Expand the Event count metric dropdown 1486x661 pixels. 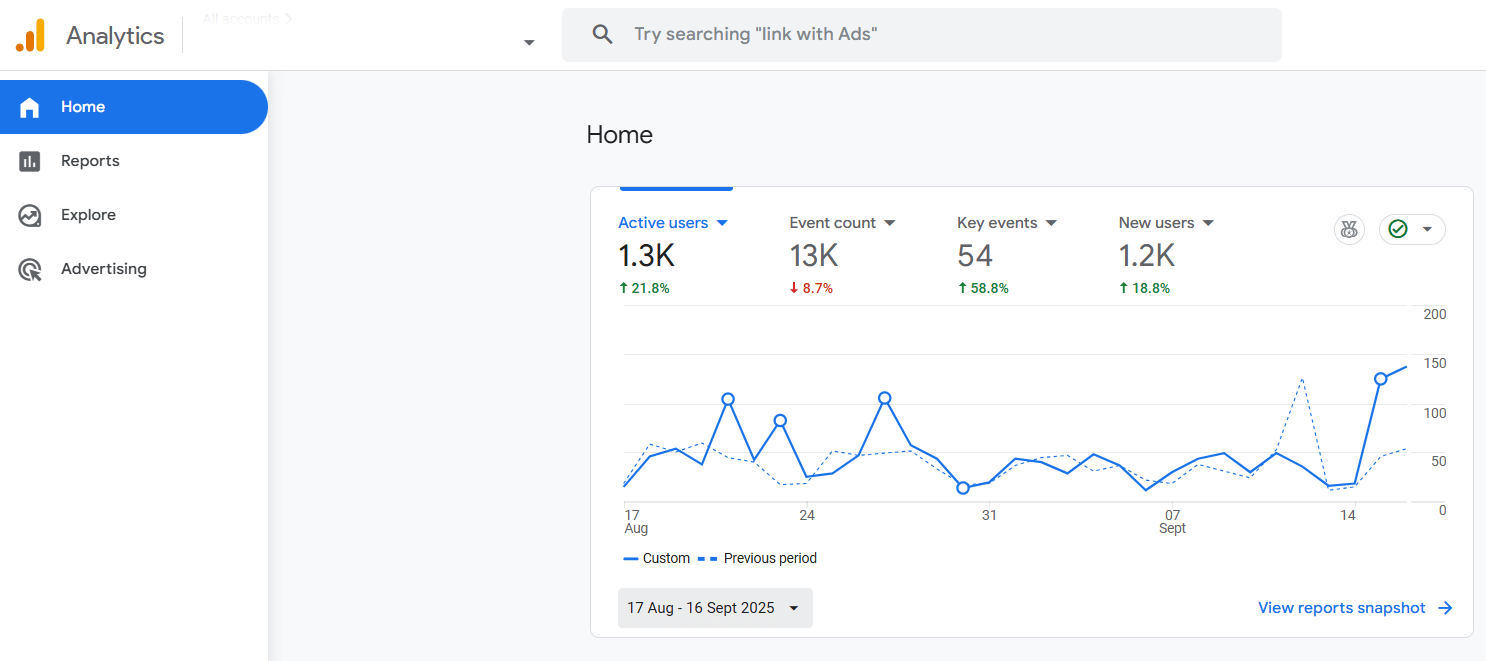coord(890,223)
